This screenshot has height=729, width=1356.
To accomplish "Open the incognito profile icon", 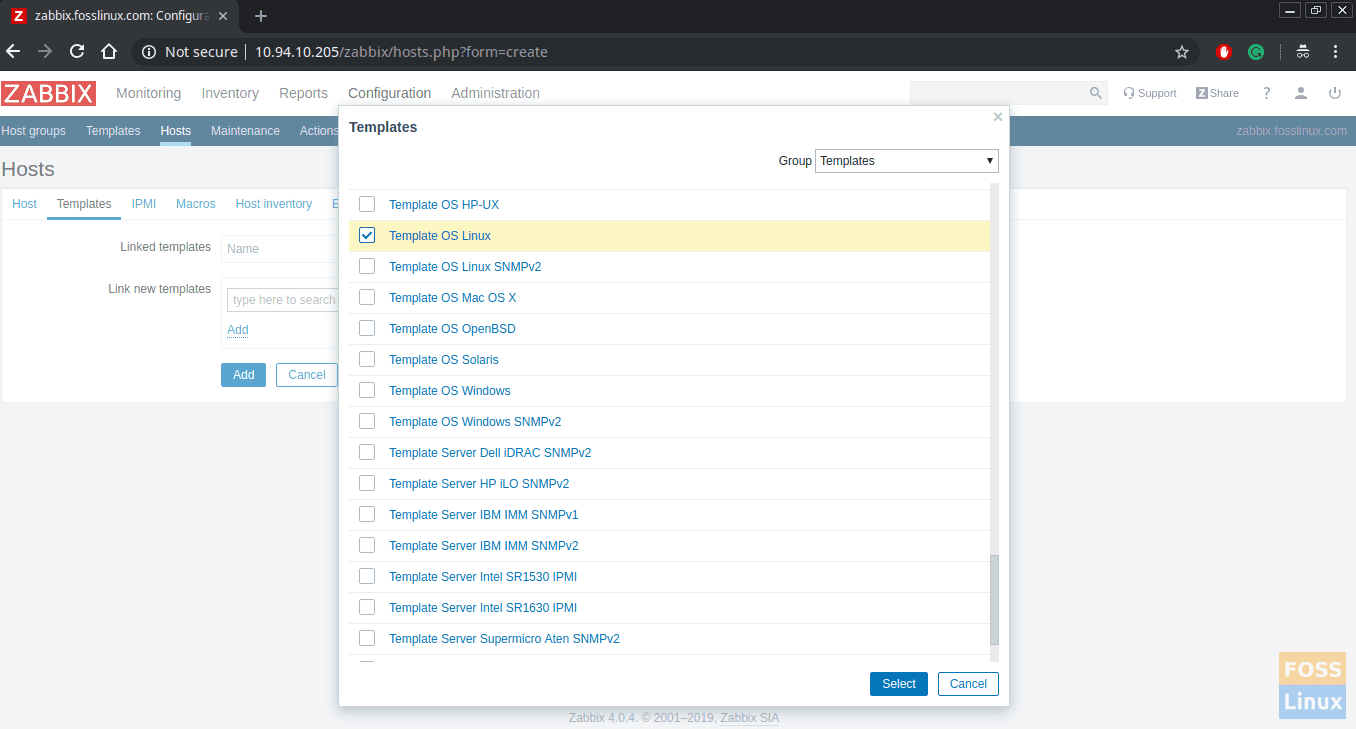I will point(1303,52).
